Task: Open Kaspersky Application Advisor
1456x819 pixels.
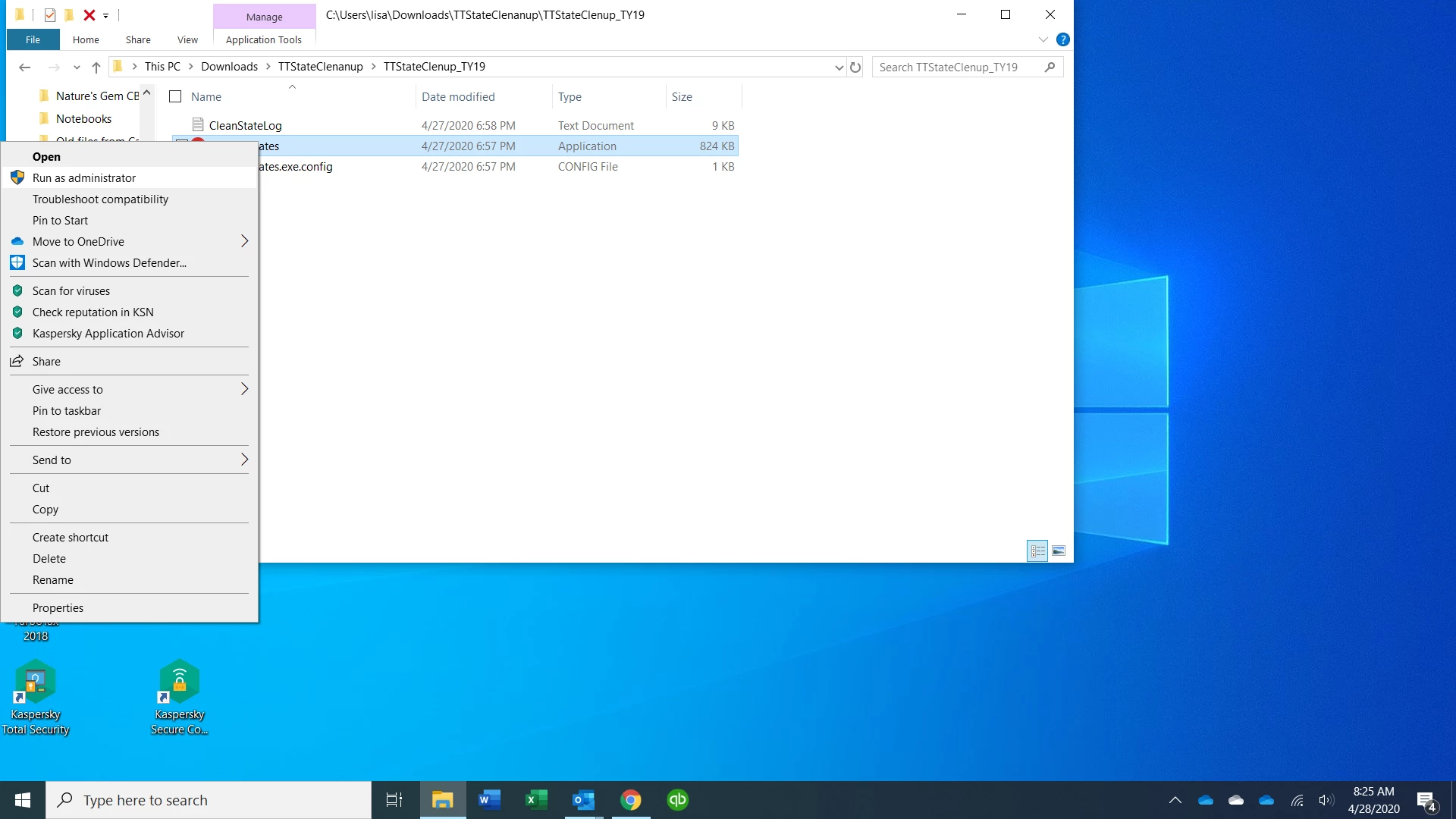Action: (x=130, y=334)
